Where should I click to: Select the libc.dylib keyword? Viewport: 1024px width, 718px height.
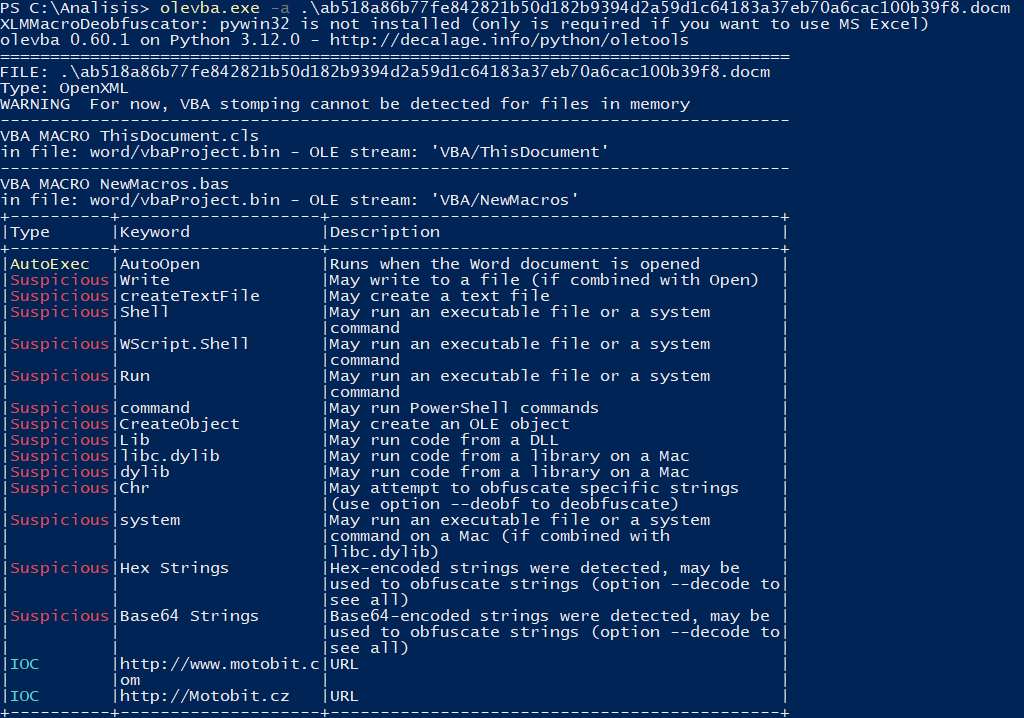coord(170,456)
